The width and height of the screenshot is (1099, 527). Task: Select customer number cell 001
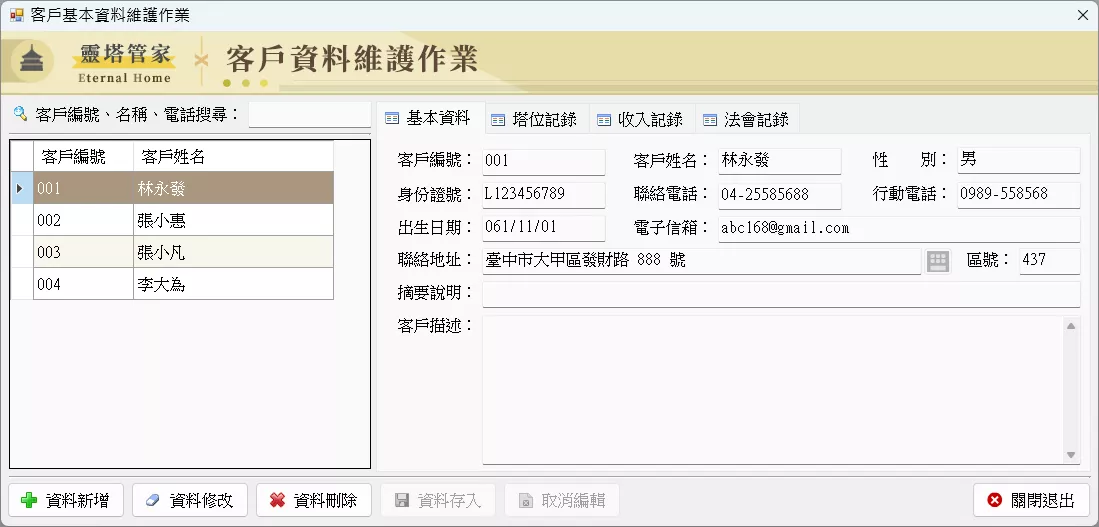(x=83, y=189)
